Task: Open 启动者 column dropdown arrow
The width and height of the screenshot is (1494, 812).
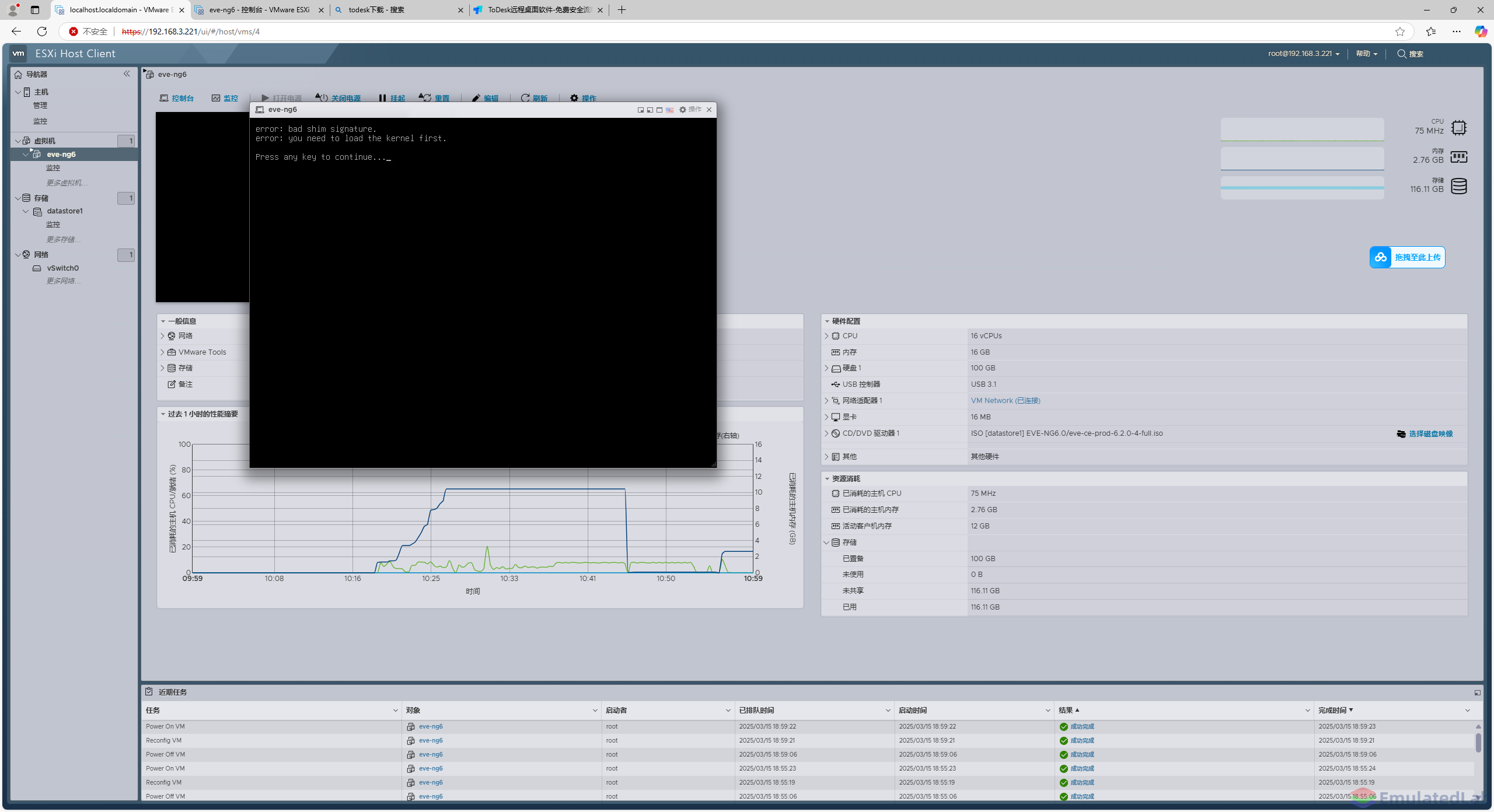Action: click(x=728, y=710)
